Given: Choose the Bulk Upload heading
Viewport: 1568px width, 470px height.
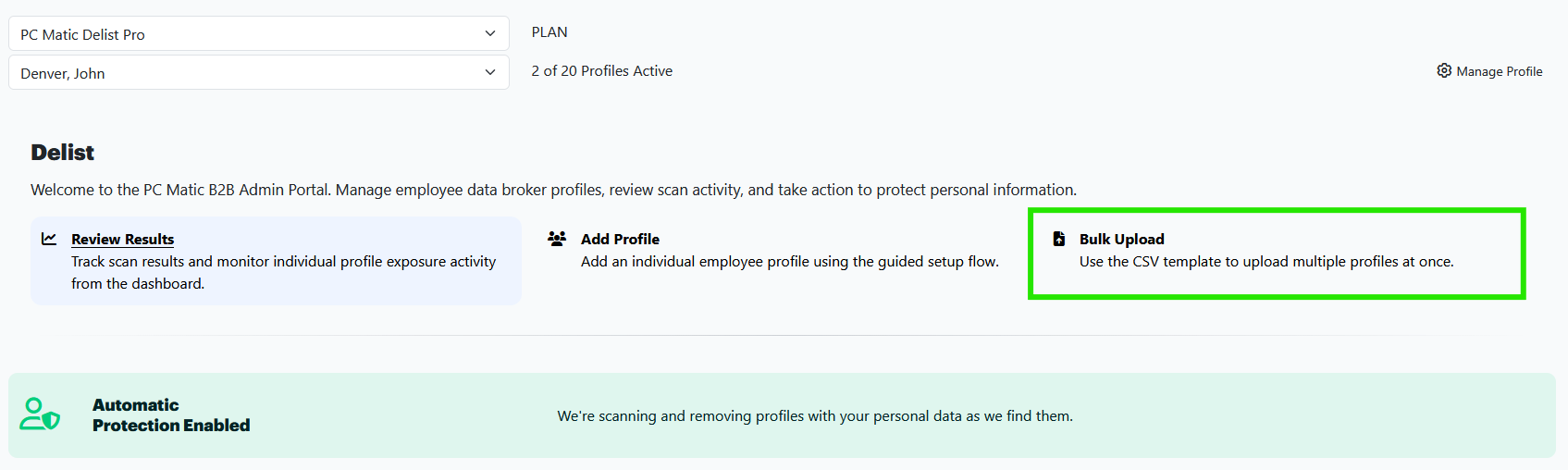Looking at the screenshot, I should [x=1121, y=240].
